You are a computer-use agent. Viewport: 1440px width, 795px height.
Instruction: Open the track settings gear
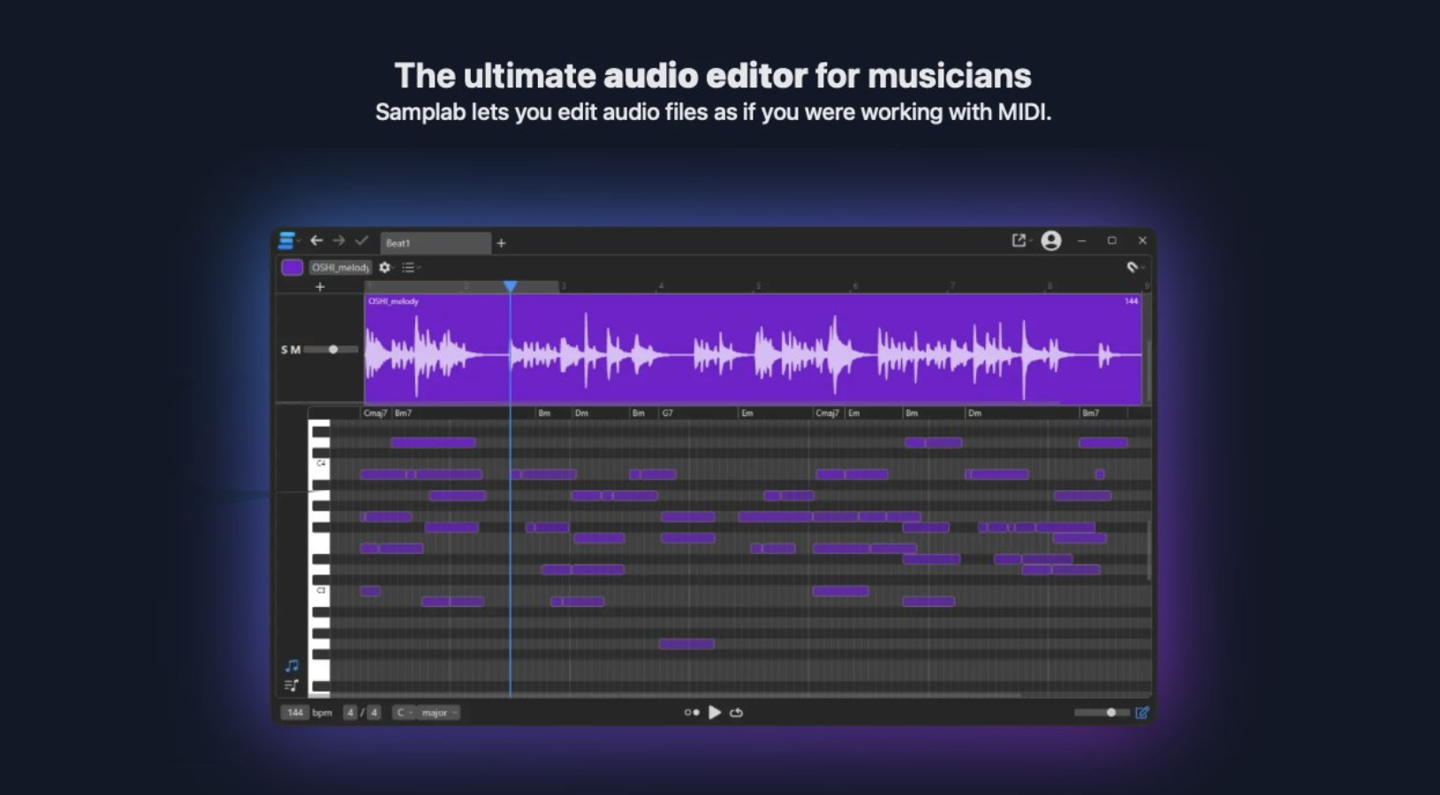pyautogui.click(x=384, y=268)
